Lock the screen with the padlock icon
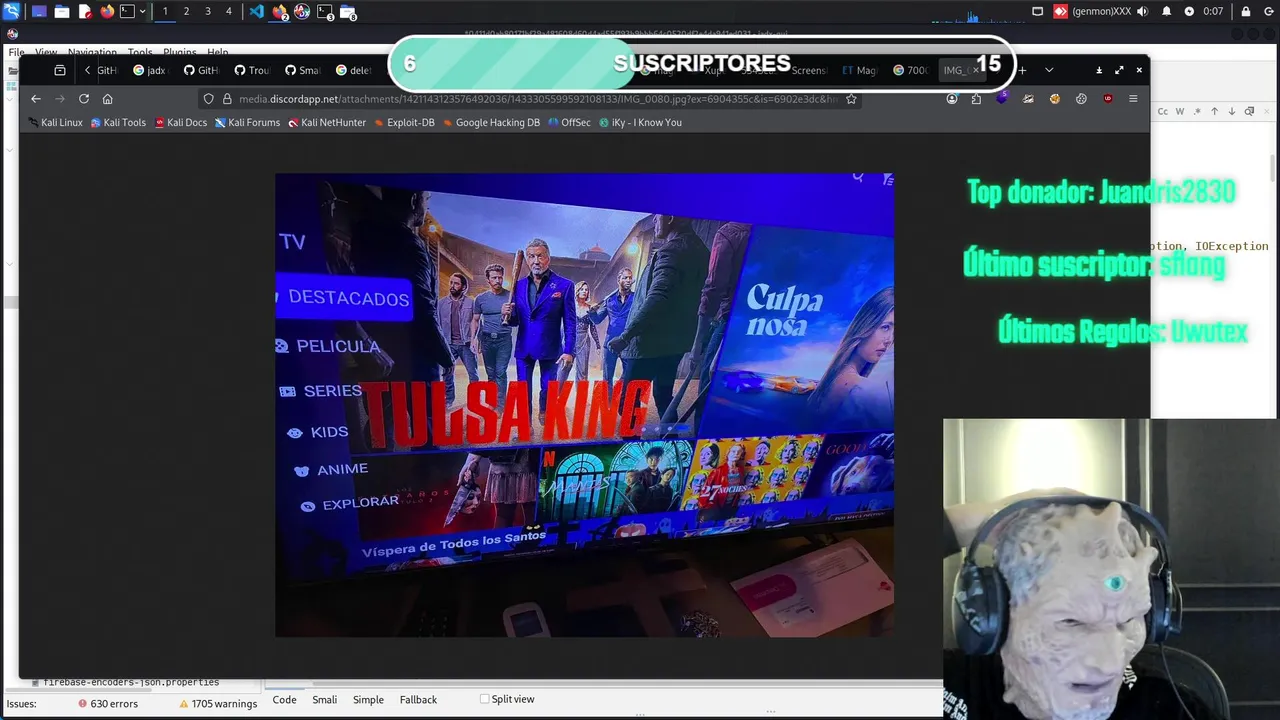The image size is (1280, 720). coord(1247,12)
